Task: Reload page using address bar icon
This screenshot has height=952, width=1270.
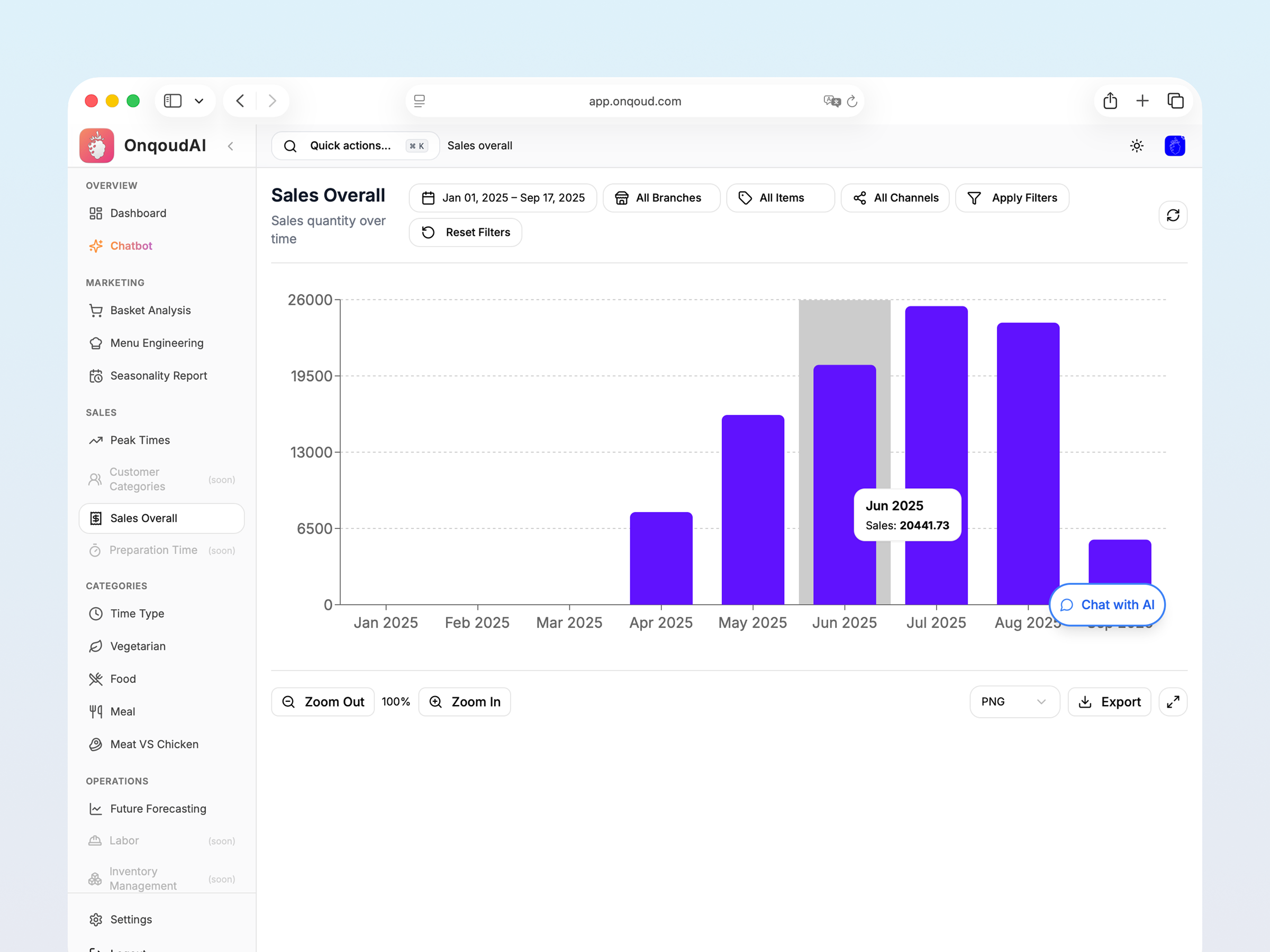Action: pos(852,102)
